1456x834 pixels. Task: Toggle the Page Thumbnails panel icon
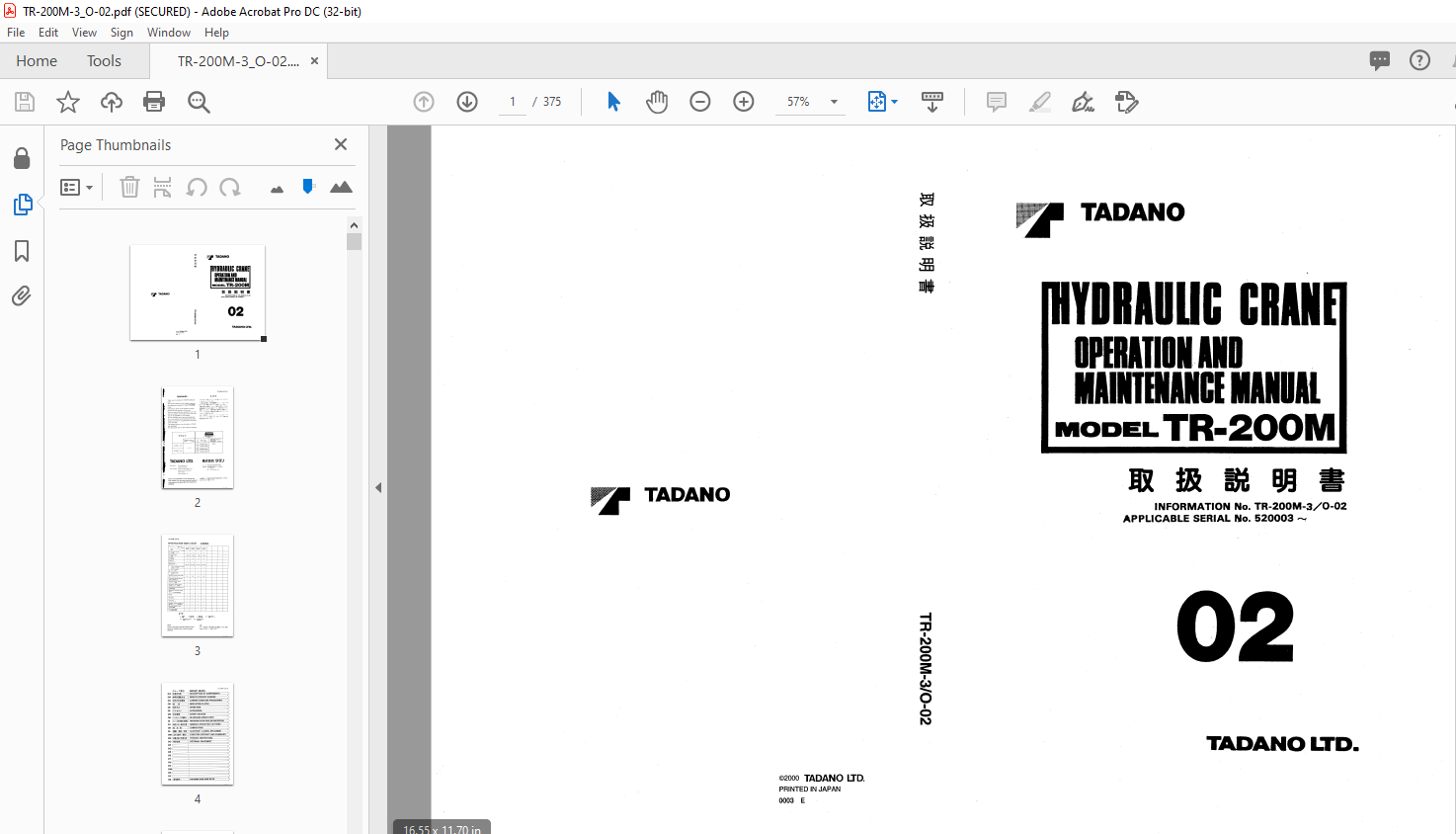coord(22,205)
